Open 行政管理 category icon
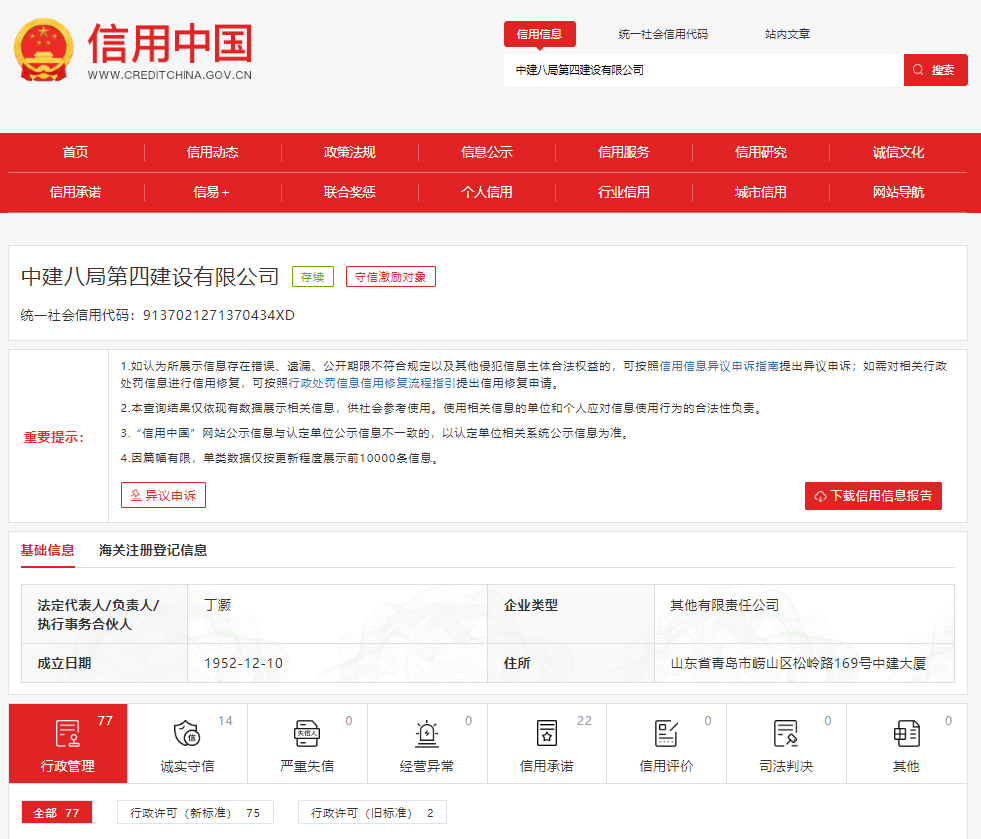Screen dimensions: 981x839 [68, 733]
